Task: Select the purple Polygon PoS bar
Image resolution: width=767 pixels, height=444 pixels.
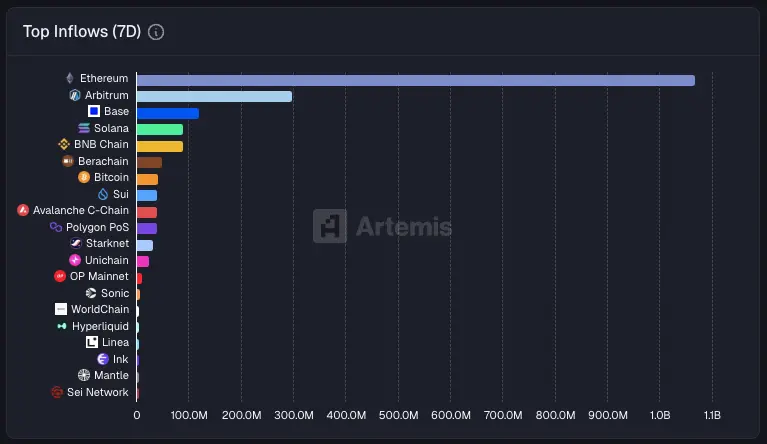Action: coord(147,228)
